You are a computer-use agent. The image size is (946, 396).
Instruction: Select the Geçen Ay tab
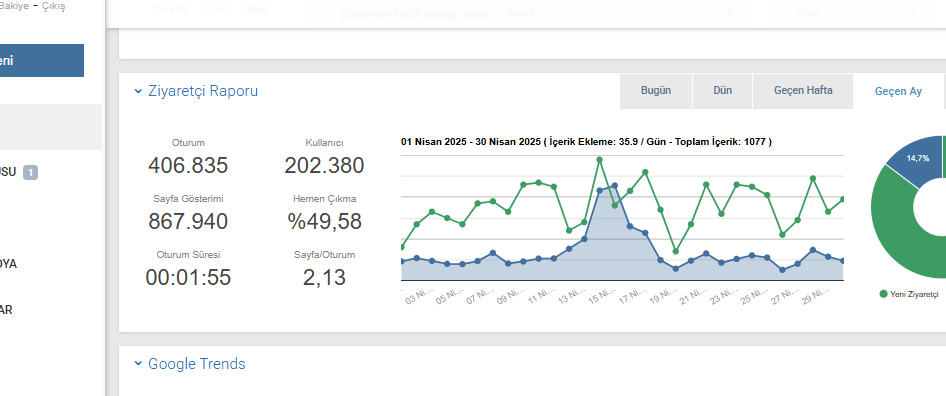point(898,92)
